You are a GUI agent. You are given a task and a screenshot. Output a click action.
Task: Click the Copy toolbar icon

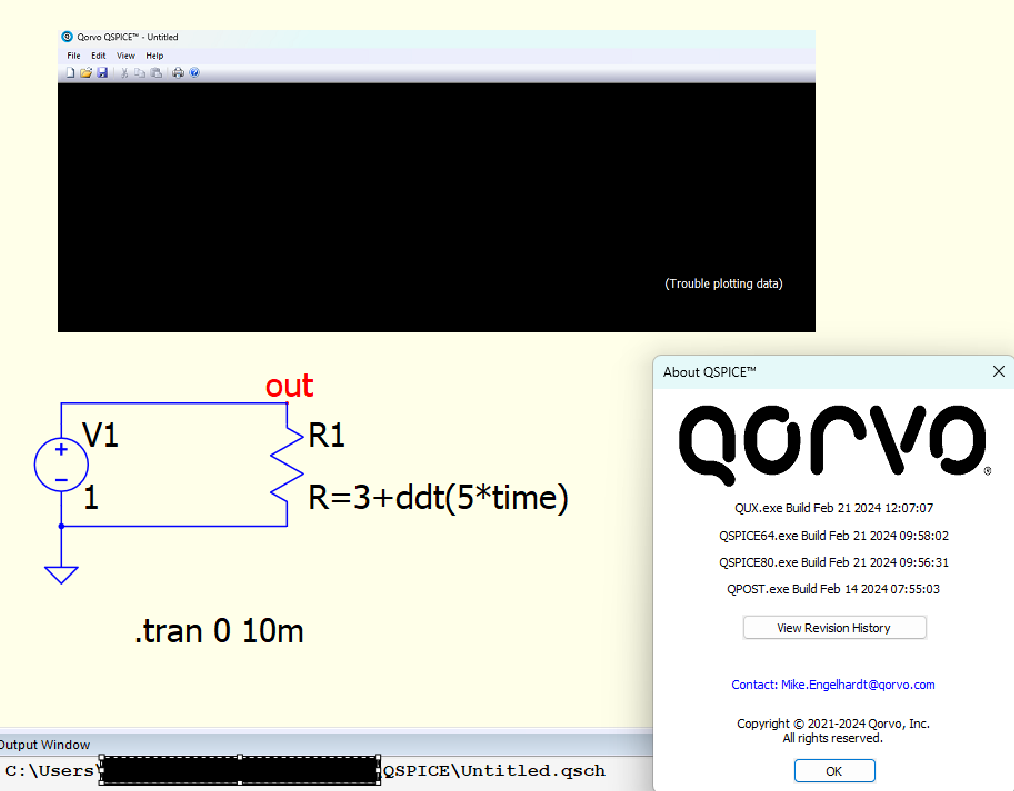coord(140,73)
